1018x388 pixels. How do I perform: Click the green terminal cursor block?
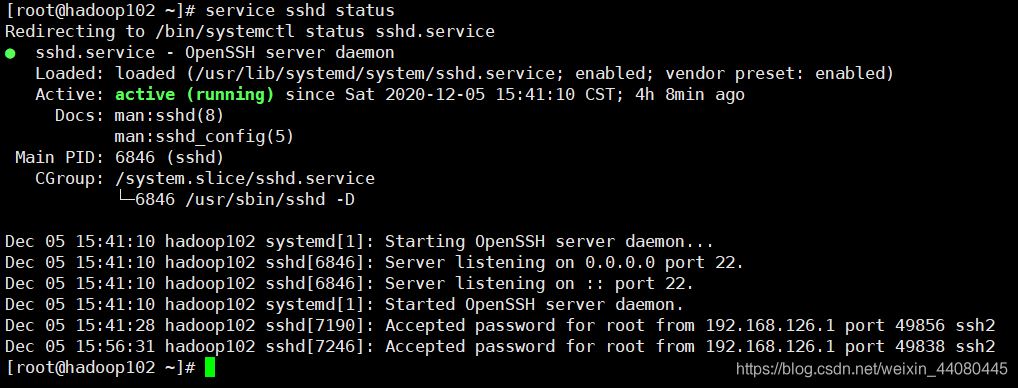[210, 368]
